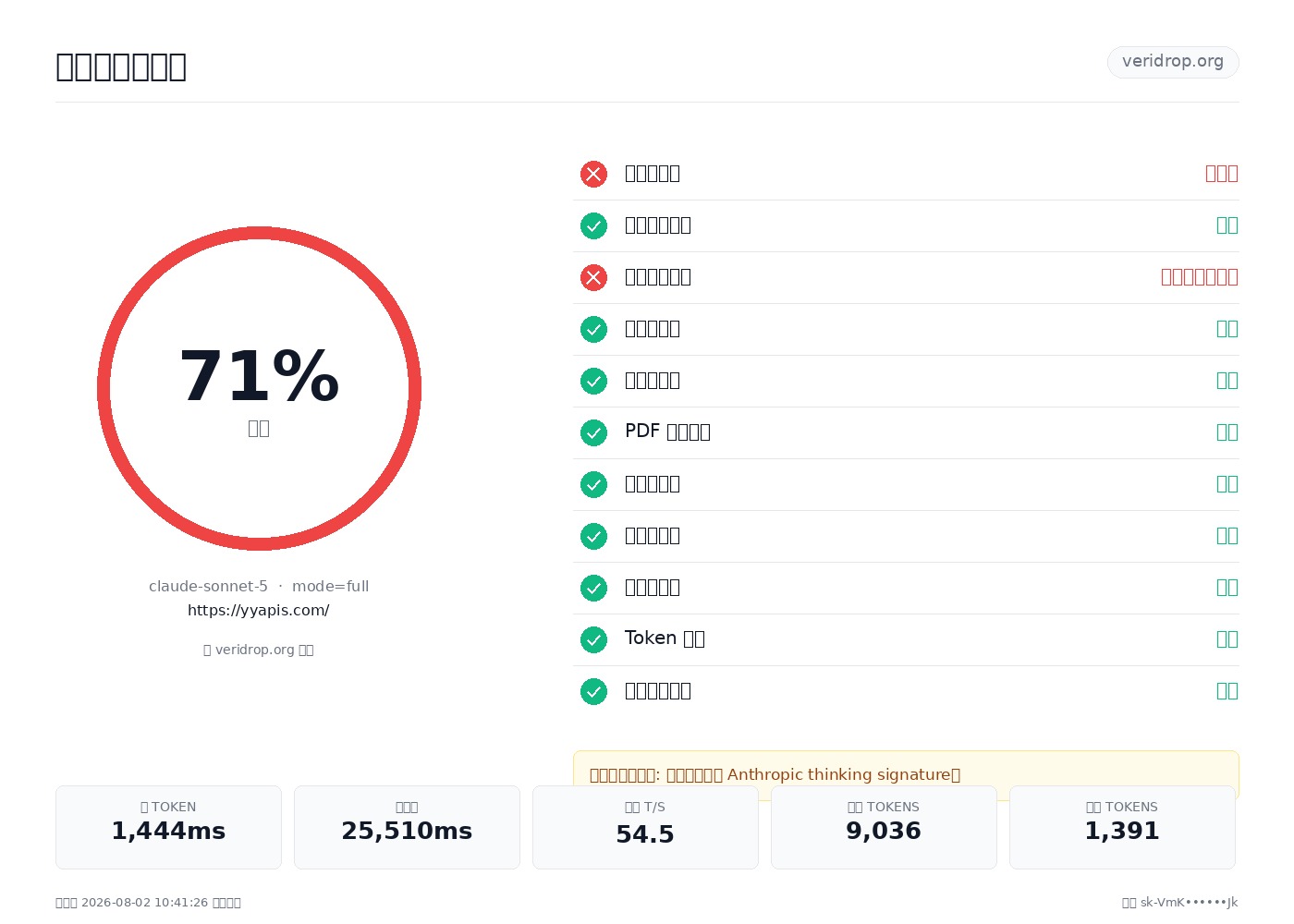The width and height of the screenshot is (1294, 924).
Task: Click the red X icon in the row with long red status
Action: point(593,277)
